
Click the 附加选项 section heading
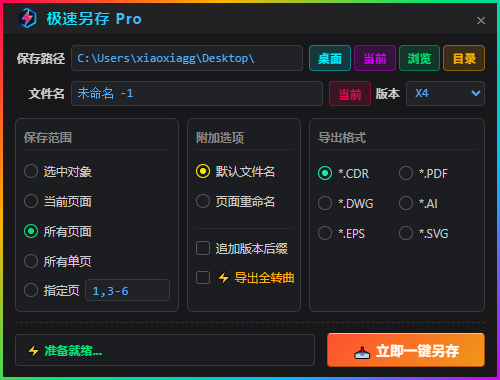pyautogui.click(x=220, y=138)
